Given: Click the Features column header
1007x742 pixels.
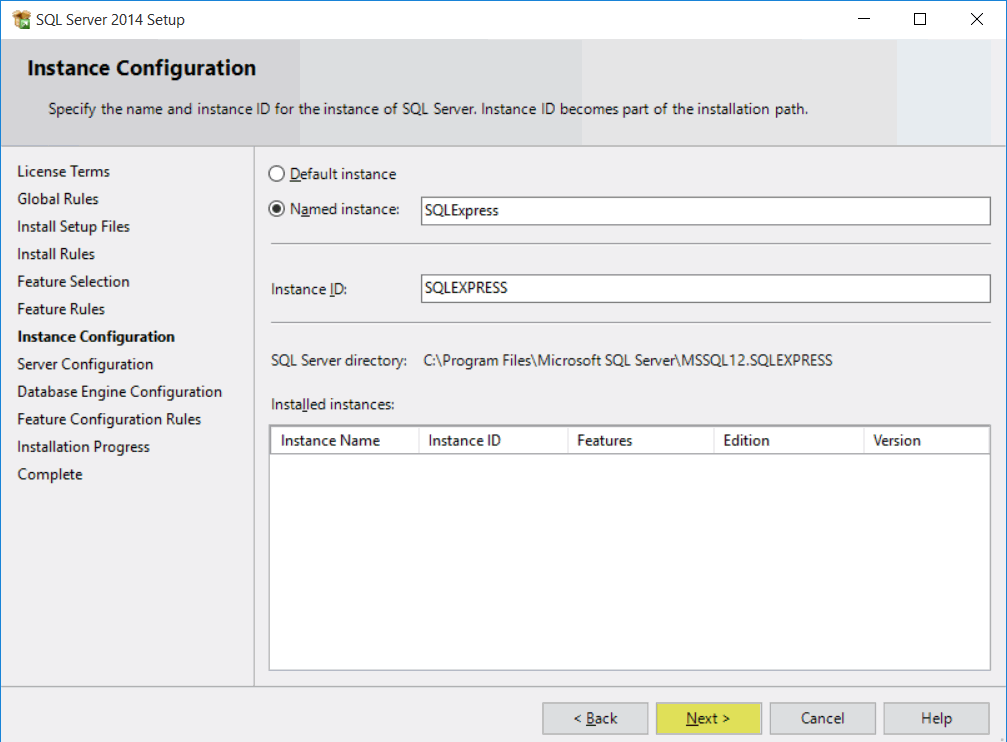Looking at the screenshot, I should coord(641,441).
